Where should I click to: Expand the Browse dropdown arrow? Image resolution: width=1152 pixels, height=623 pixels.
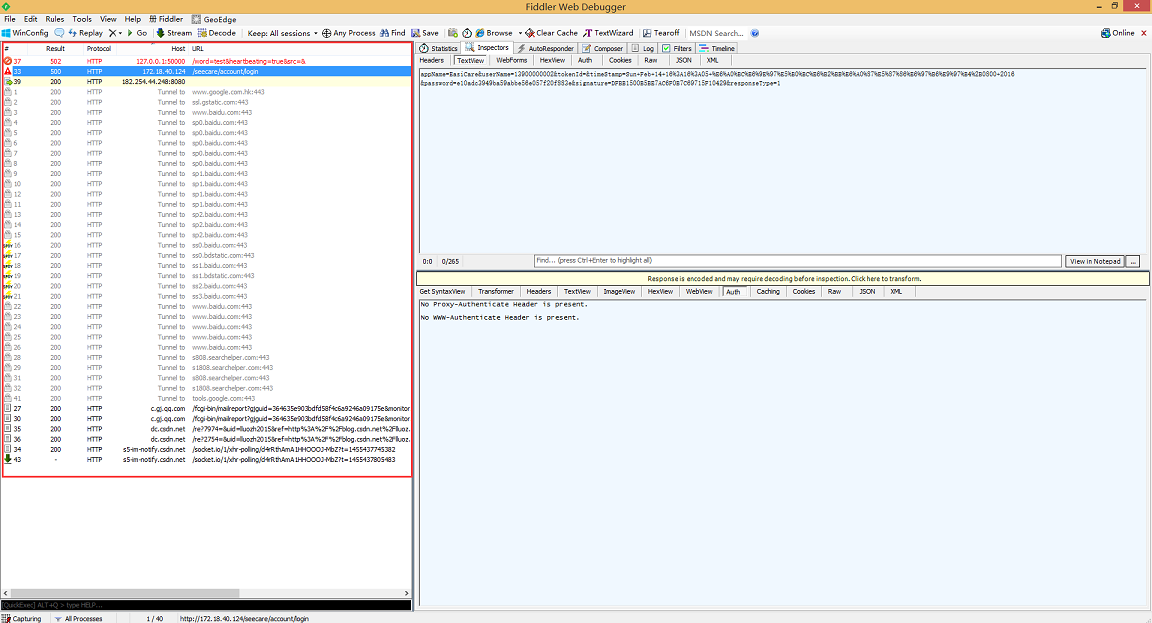[x=520, y=33]
